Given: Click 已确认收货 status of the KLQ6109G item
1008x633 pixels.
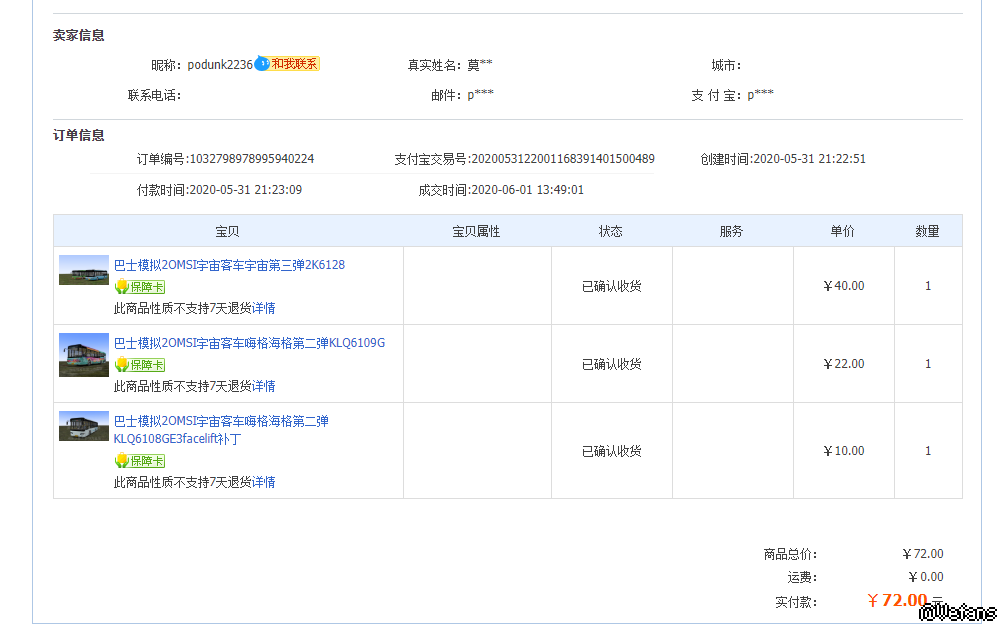Looking at the screenshot, I should (612, 364).
